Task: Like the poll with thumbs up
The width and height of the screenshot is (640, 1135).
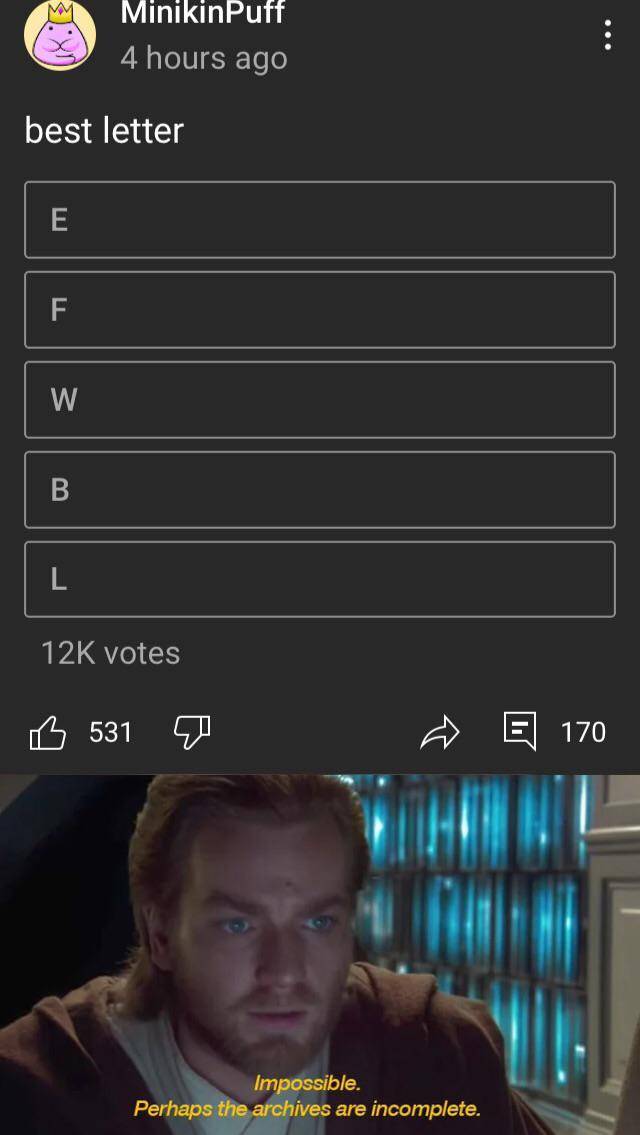Action: [x=47, y=732]
